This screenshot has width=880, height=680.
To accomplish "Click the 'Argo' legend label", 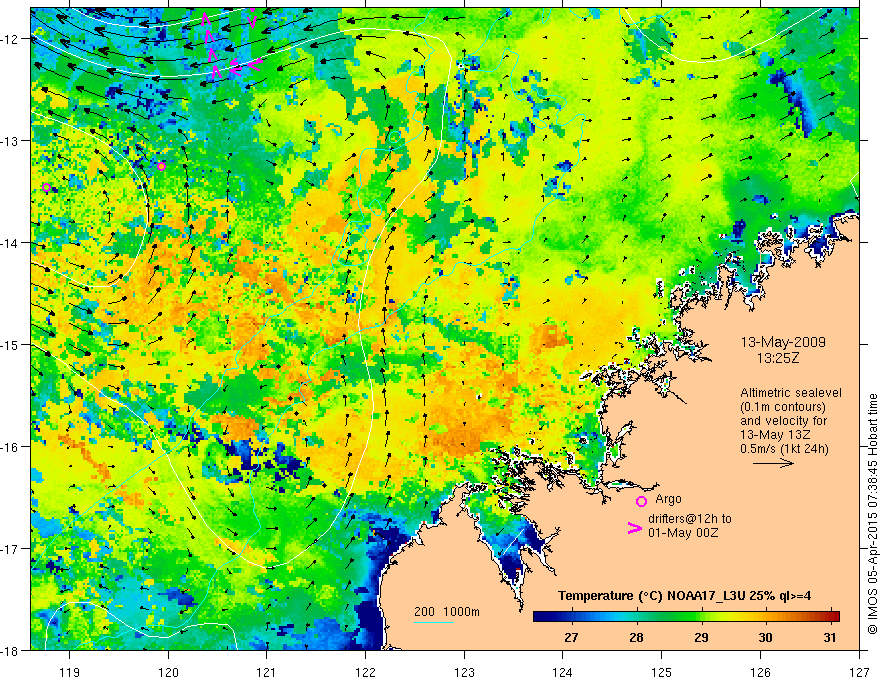I will point(668,499).
